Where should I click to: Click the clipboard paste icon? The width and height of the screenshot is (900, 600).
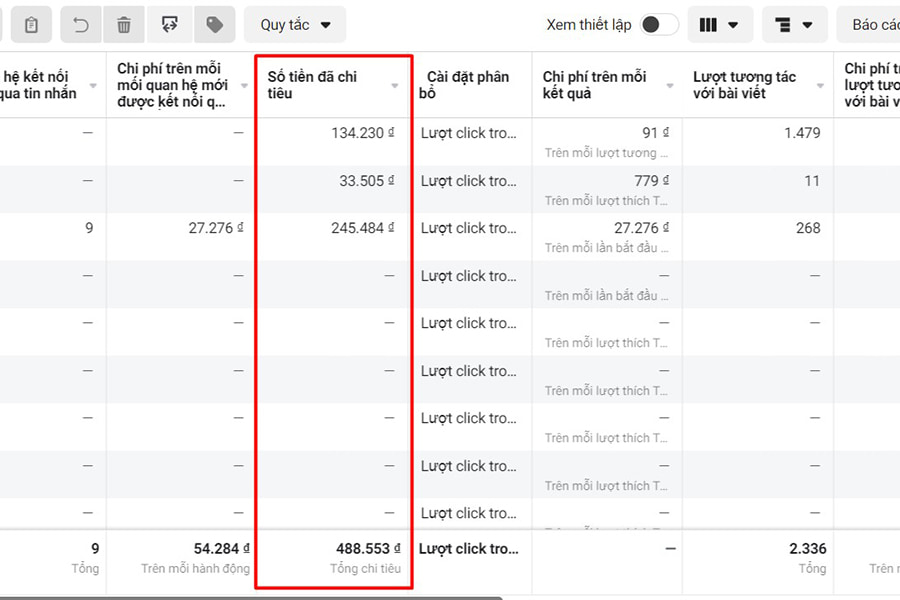[31, 25]
